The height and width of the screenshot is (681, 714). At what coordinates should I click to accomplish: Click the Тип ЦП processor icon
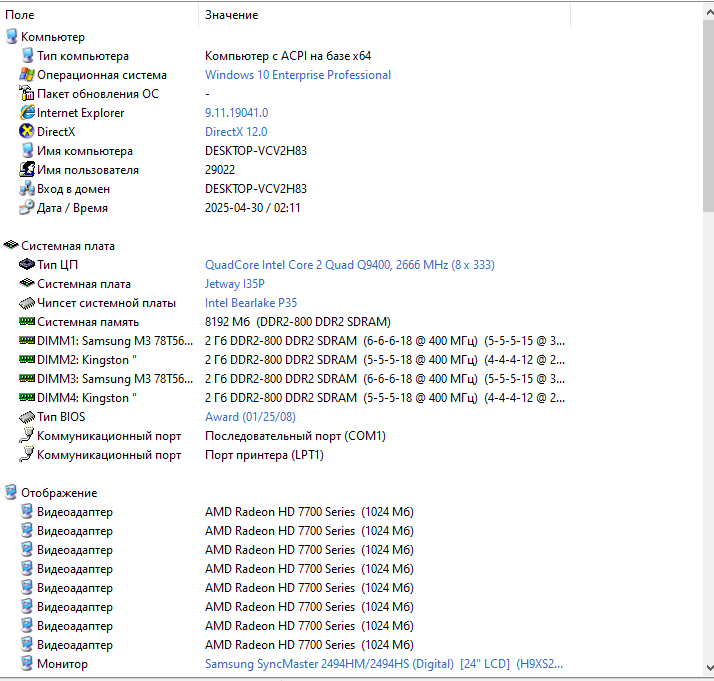coord(27,264)
